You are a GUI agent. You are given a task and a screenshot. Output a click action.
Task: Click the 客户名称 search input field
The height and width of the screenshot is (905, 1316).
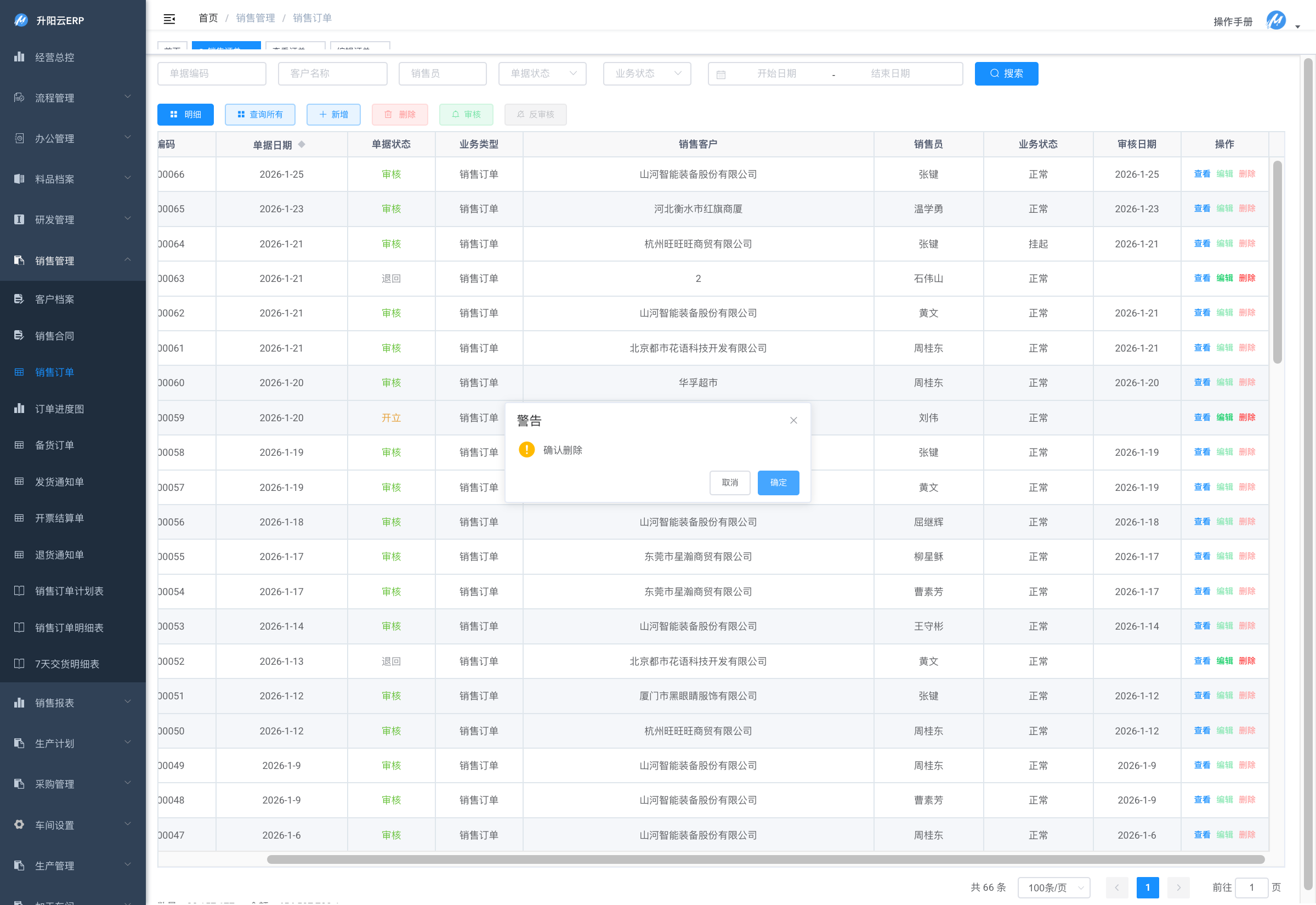(333, 73)
